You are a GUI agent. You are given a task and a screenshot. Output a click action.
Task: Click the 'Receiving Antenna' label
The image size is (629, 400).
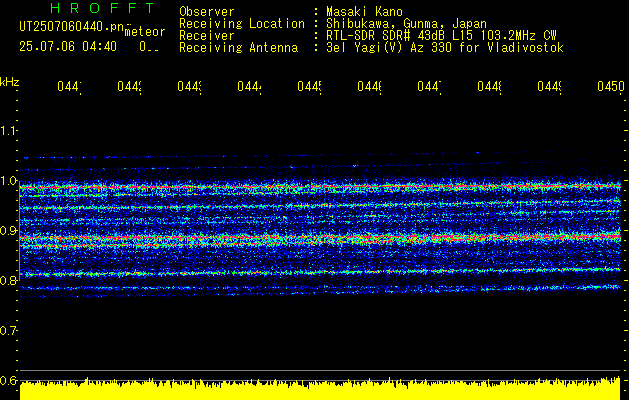(238, 48)
